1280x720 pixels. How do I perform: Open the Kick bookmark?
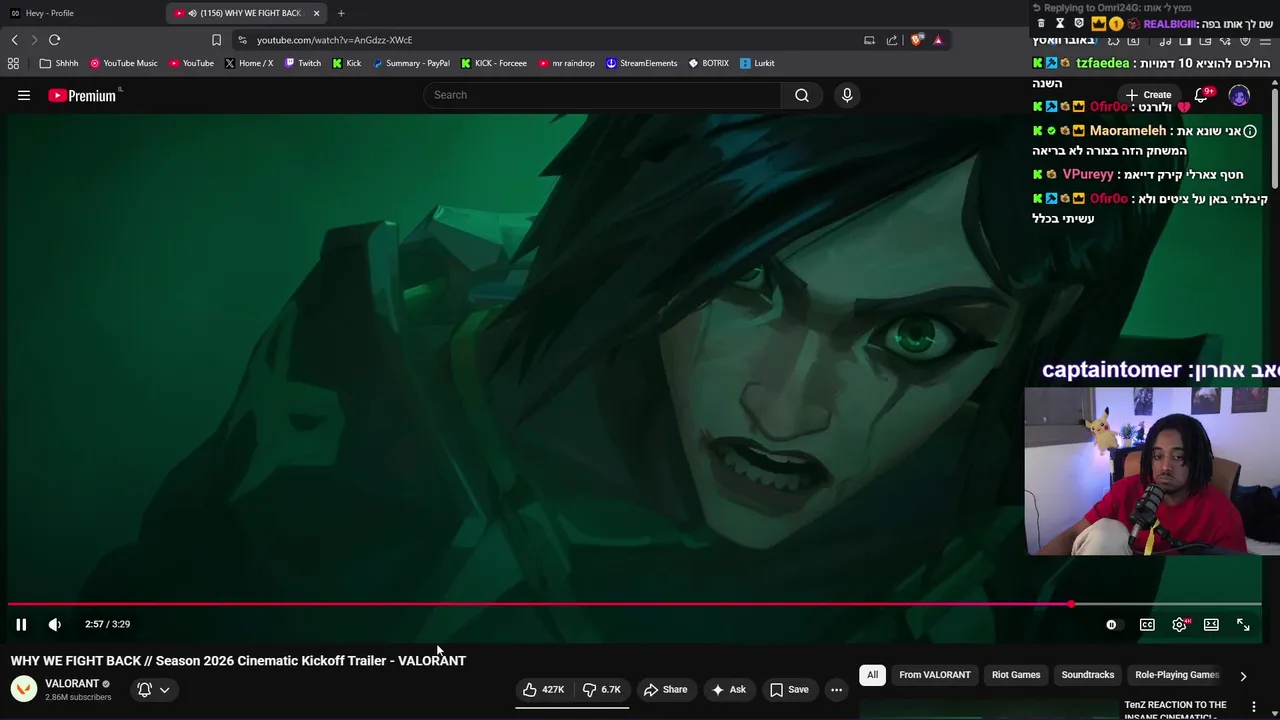tap(347, 63)
